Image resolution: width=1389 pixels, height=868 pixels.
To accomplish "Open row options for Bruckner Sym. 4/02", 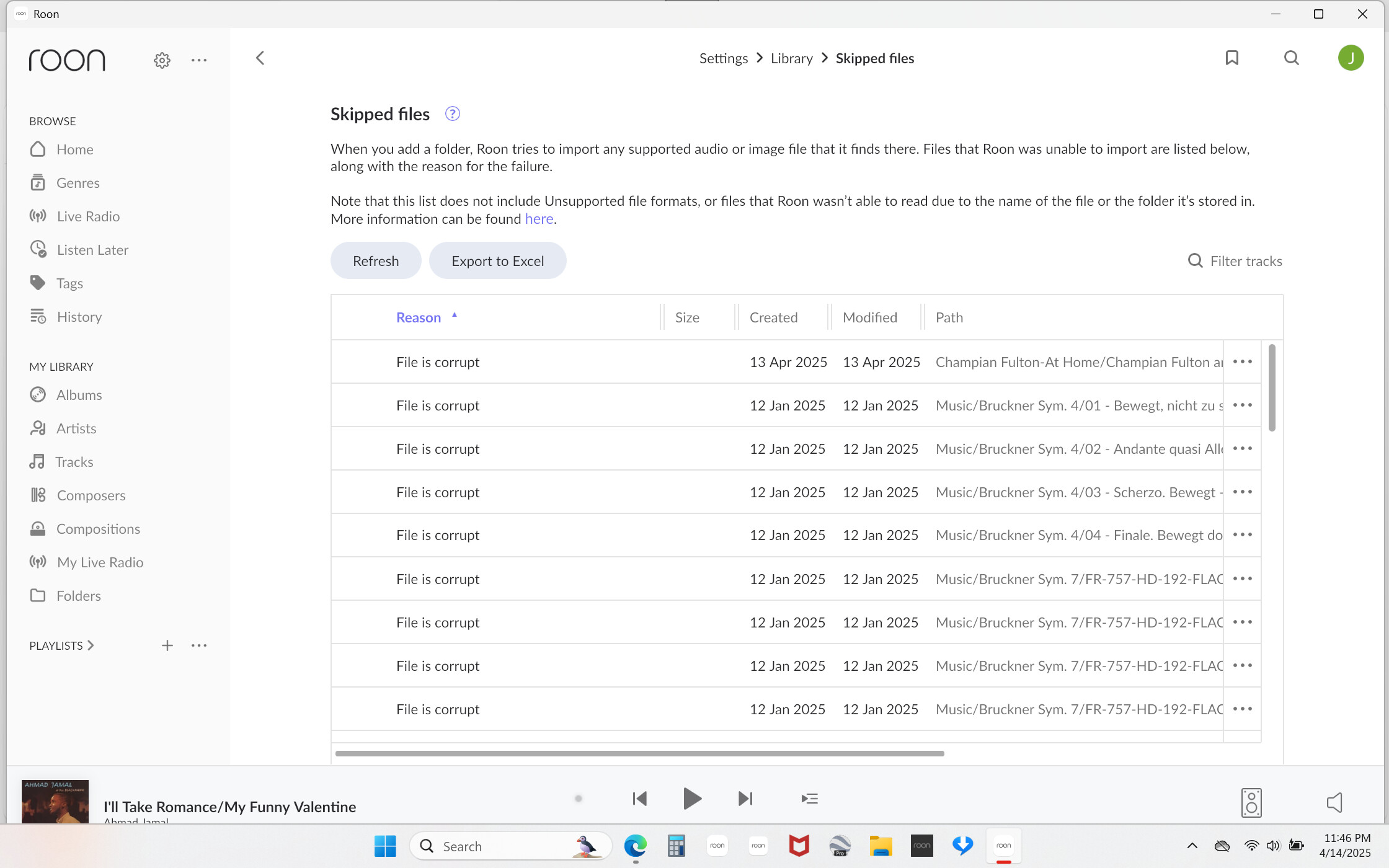I will click(x=1243, y=448).
